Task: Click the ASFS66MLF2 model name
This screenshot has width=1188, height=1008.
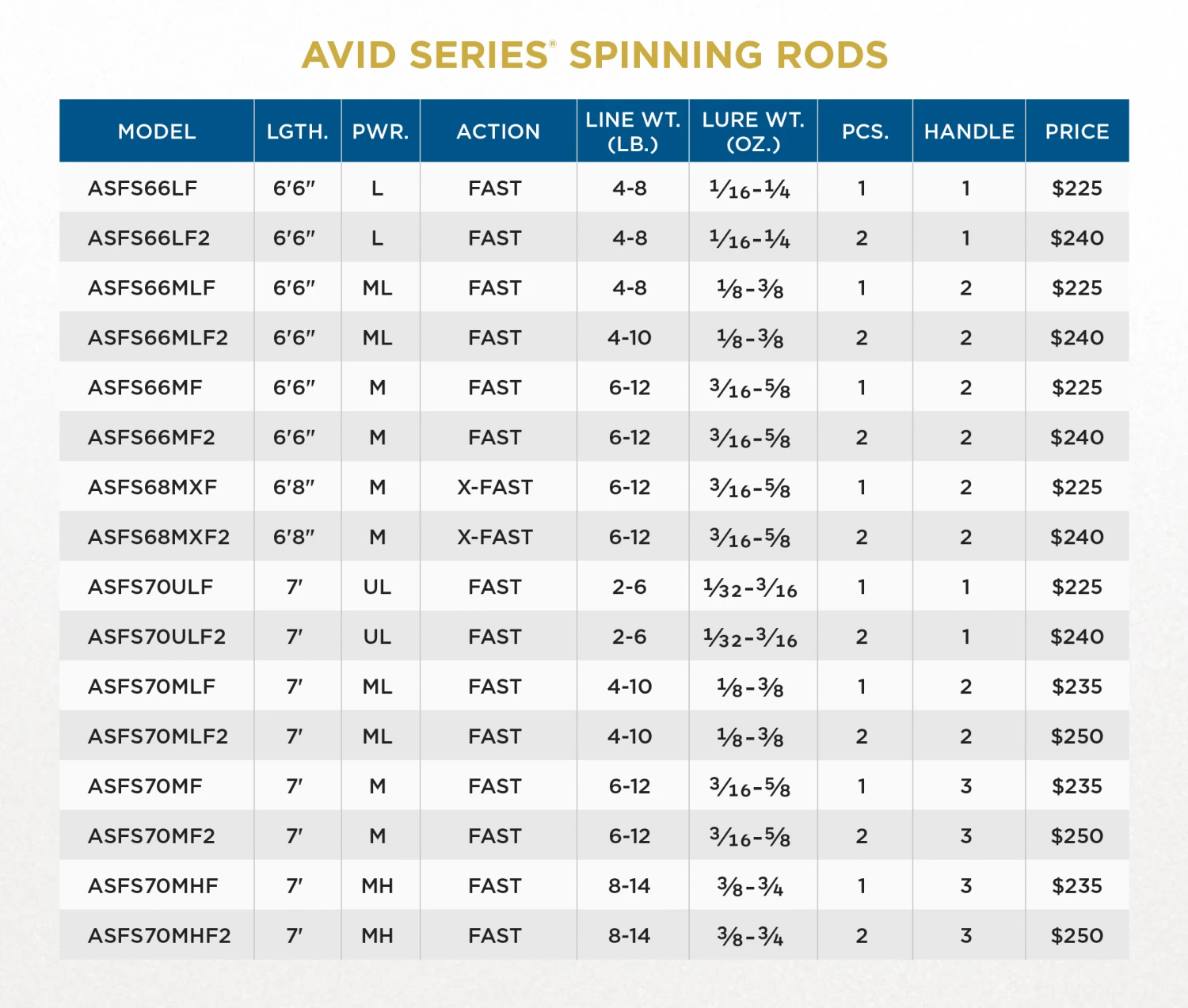Action: [158, 338]
